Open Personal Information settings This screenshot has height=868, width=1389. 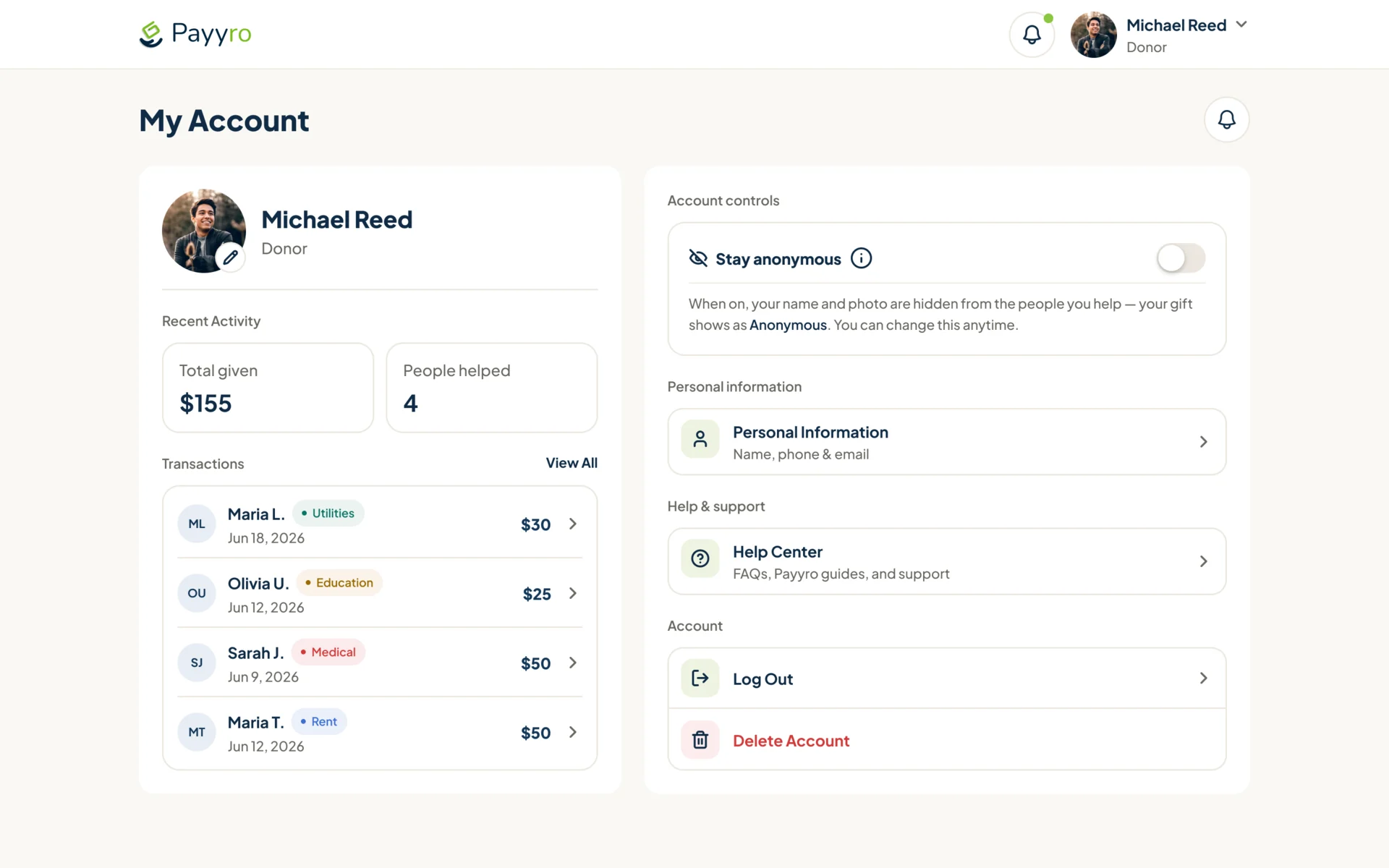[947, 442]
